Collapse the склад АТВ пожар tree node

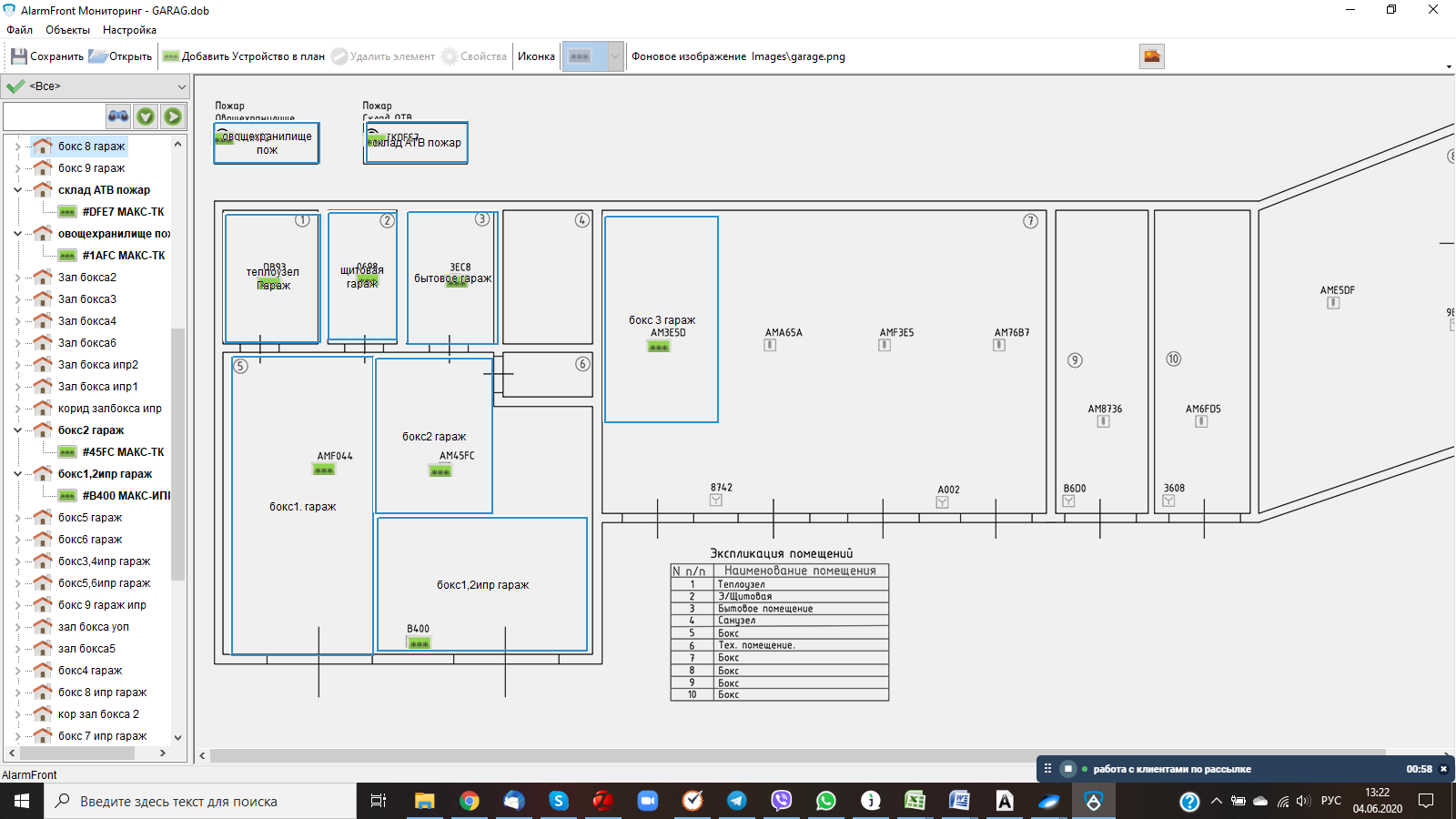click(x=17, y=190)
